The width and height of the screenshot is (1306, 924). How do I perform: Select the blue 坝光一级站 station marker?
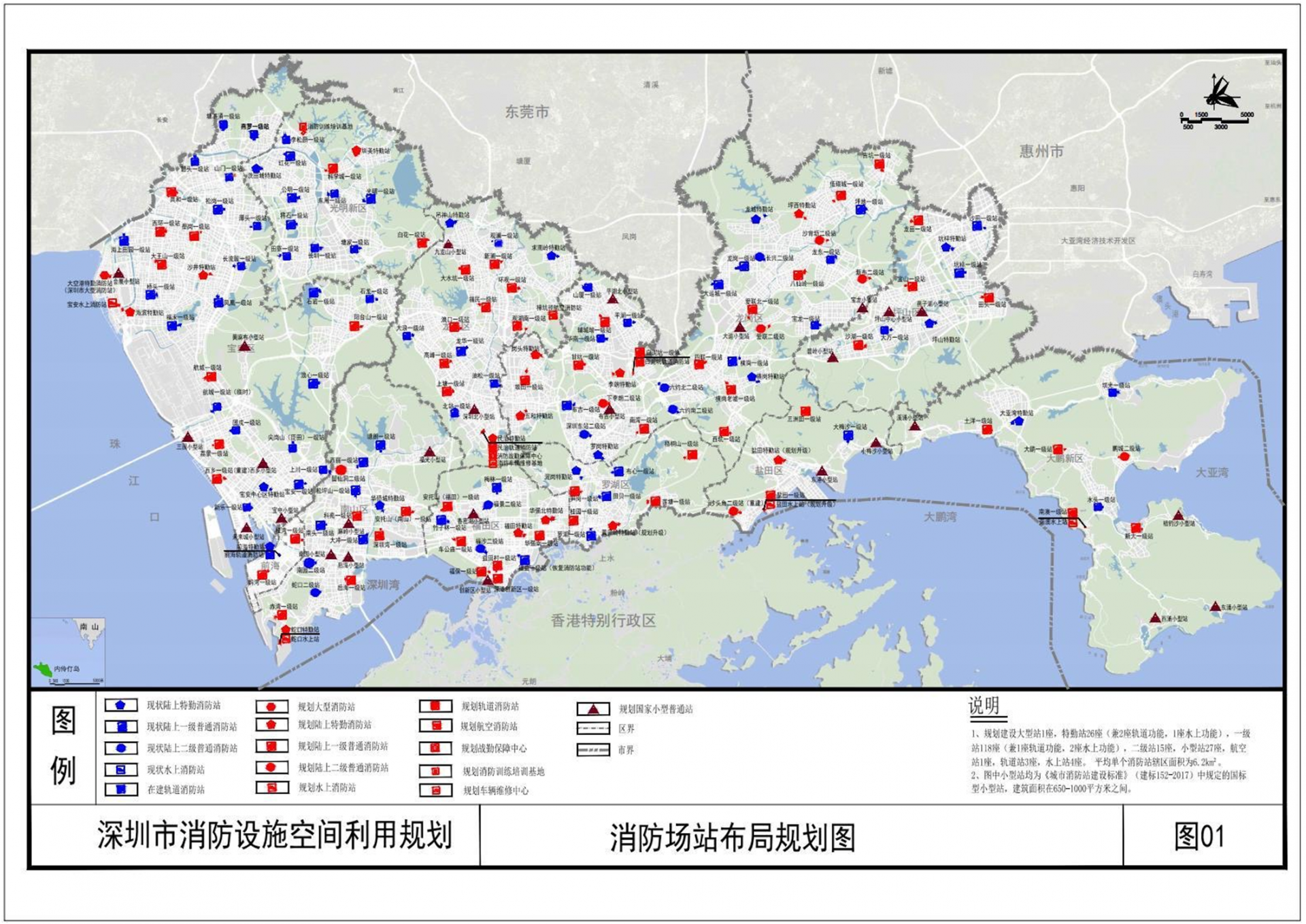point(1114,393)
